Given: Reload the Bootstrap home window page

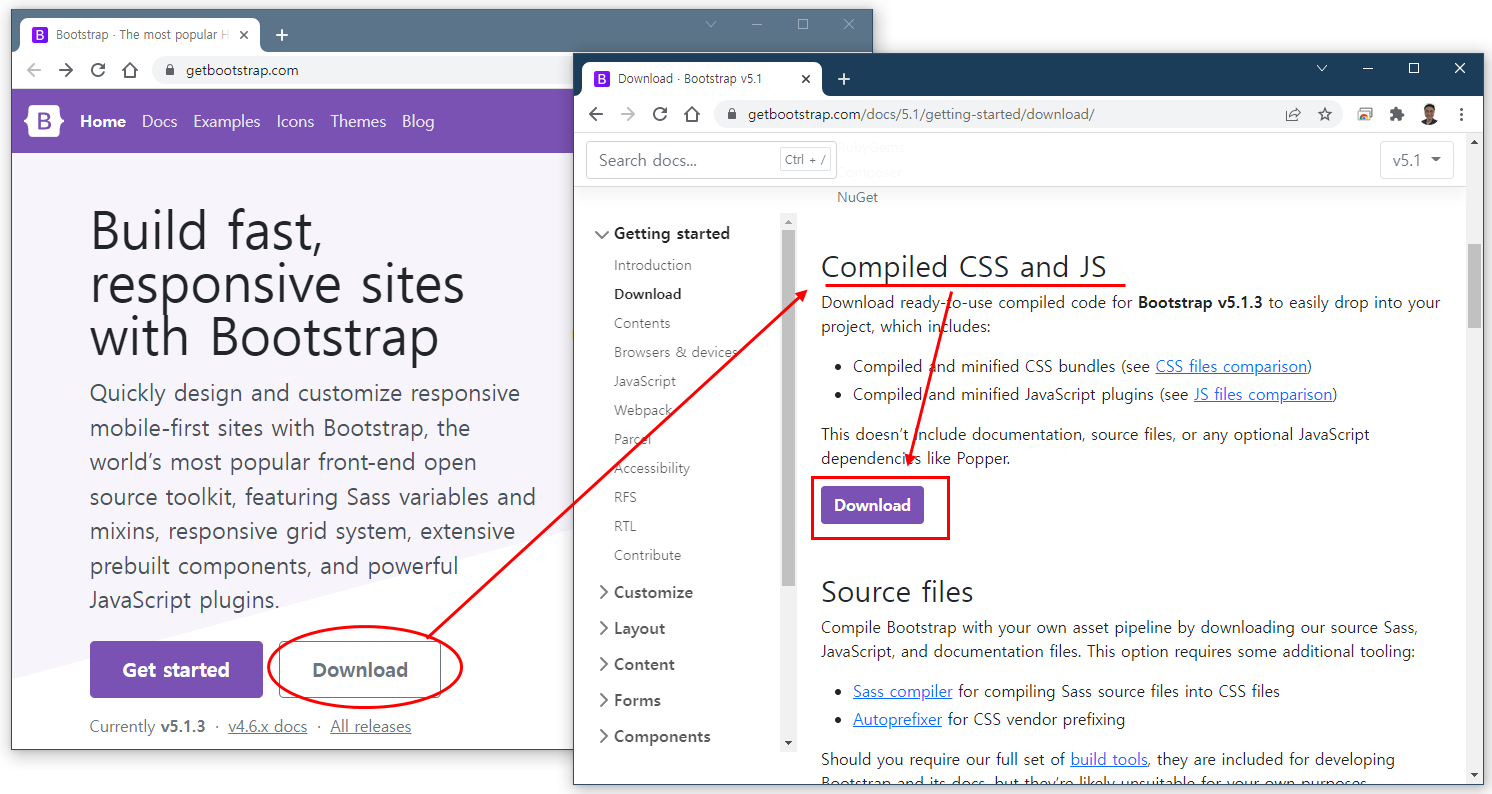Looking at the screenshot, I should click(98, 70).
